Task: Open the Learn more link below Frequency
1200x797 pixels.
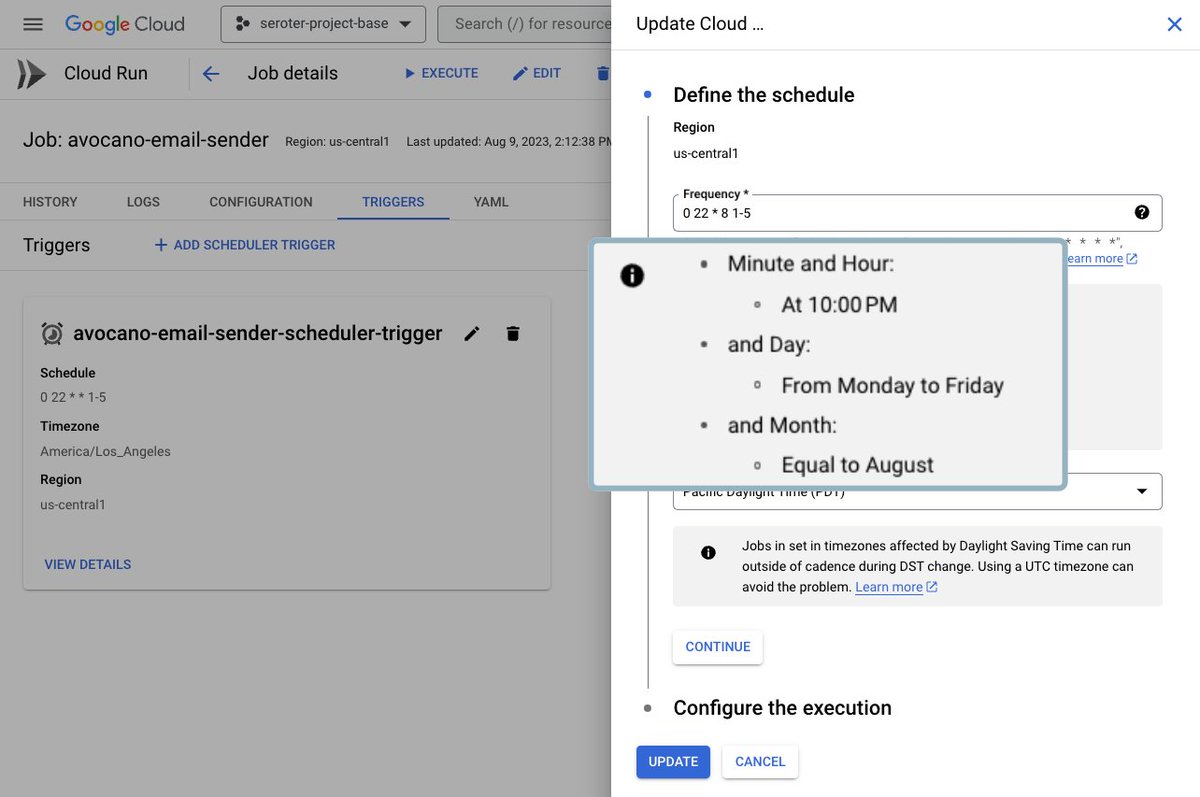Action: click(1101, 258)
